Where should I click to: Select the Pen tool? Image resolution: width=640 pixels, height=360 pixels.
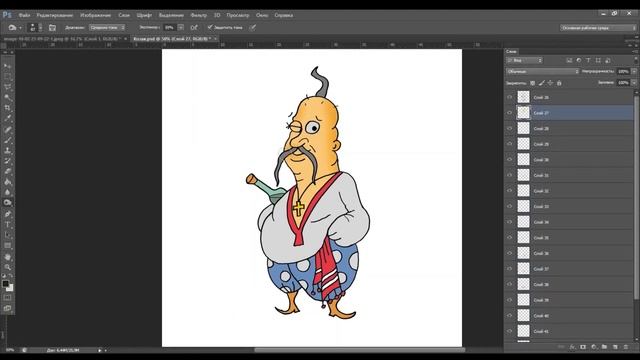7,214
